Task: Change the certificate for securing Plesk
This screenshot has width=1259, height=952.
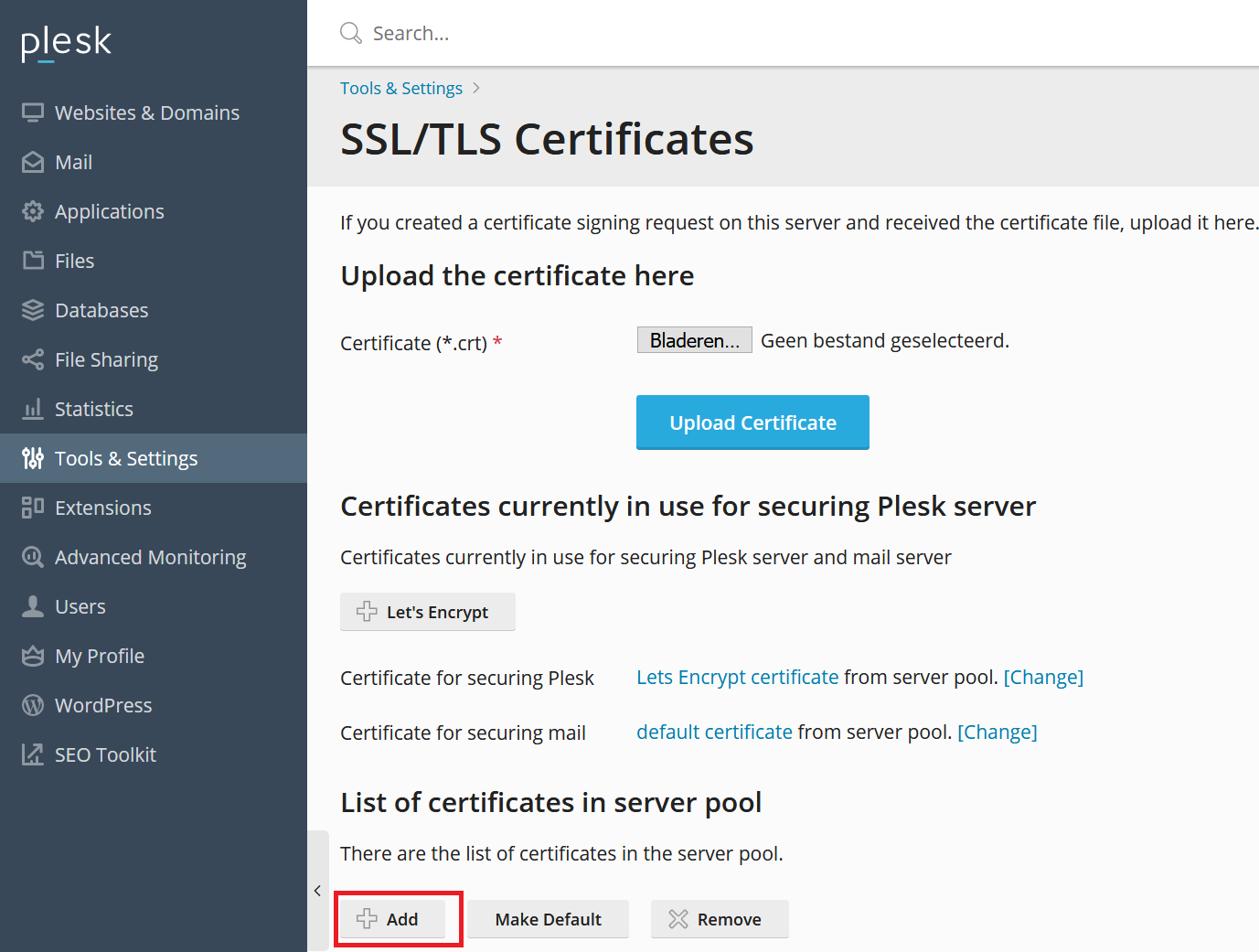Action: (x=1043, y=678)
